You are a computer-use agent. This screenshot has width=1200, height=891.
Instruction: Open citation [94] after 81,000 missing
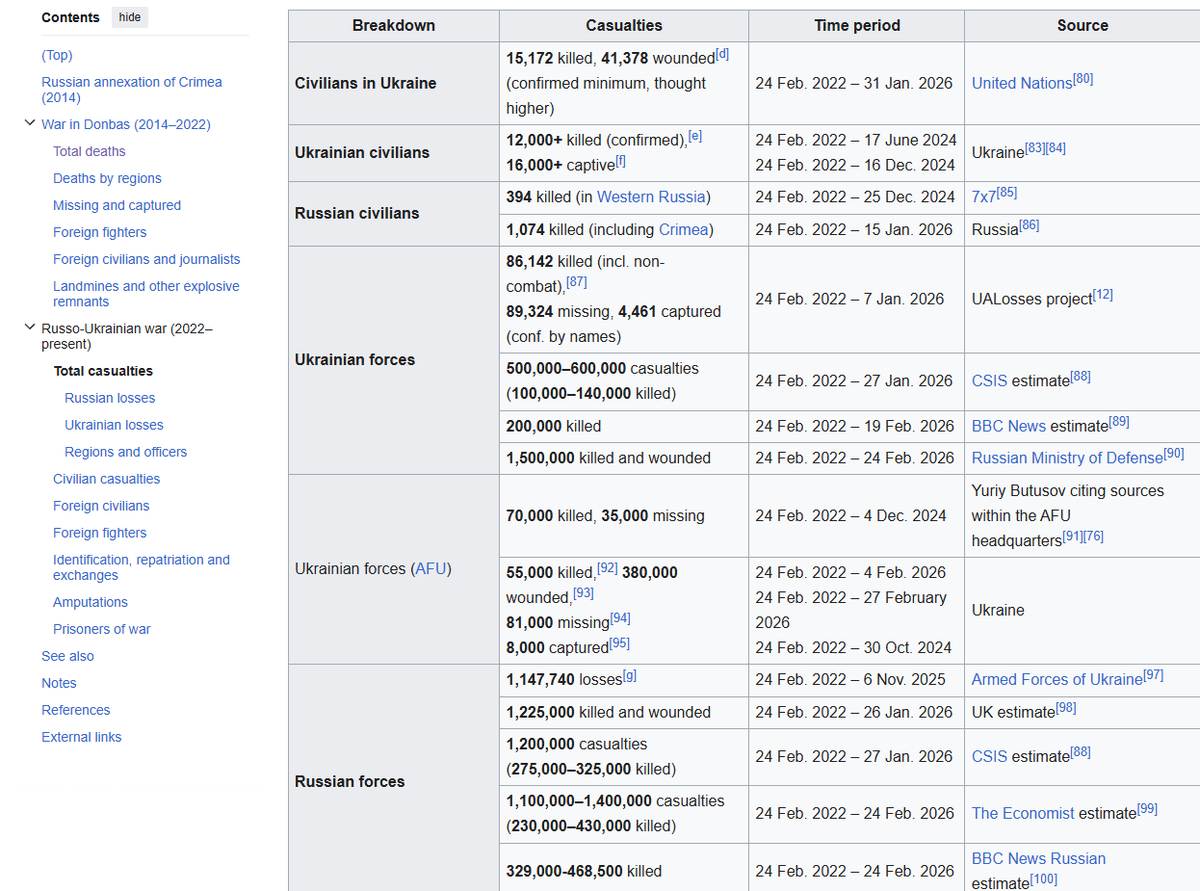pyautogui.click(x=620, y=618)
